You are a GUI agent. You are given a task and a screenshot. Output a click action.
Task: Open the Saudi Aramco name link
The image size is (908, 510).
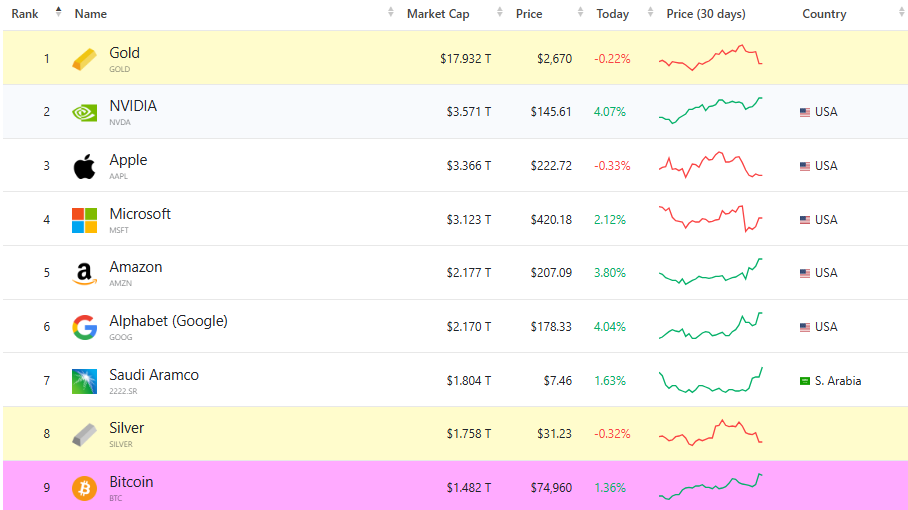pyautogui.click(x=154, y=375)
